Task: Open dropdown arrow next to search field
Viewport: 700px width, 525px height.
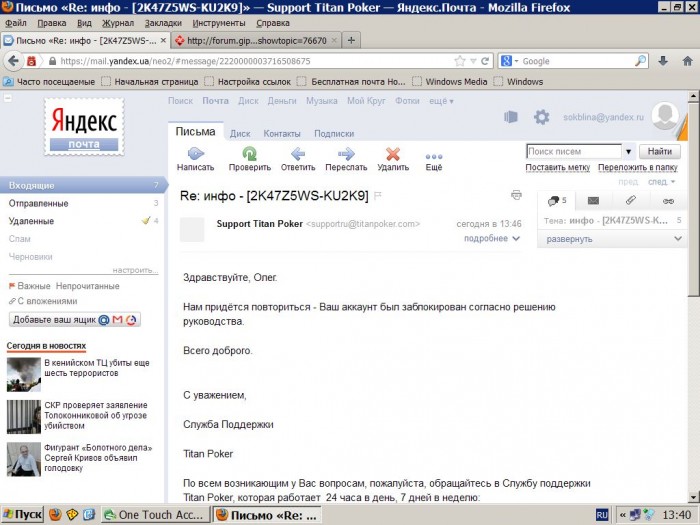Action: tap(628, 151)
